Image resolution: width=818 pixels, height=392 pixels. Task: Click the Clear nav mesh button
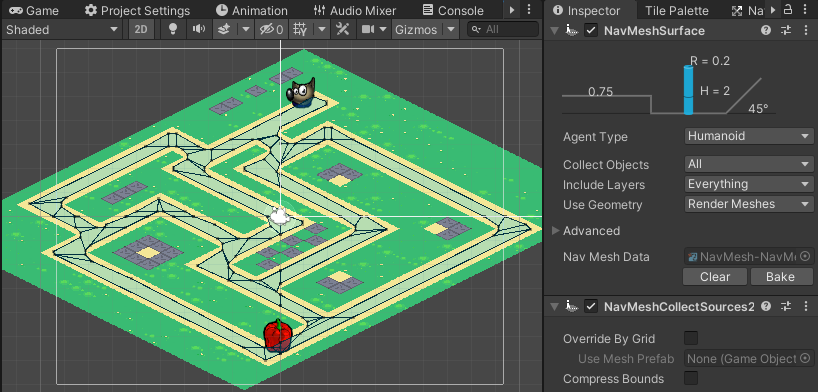pyautogui.click(x=715, y=277)
